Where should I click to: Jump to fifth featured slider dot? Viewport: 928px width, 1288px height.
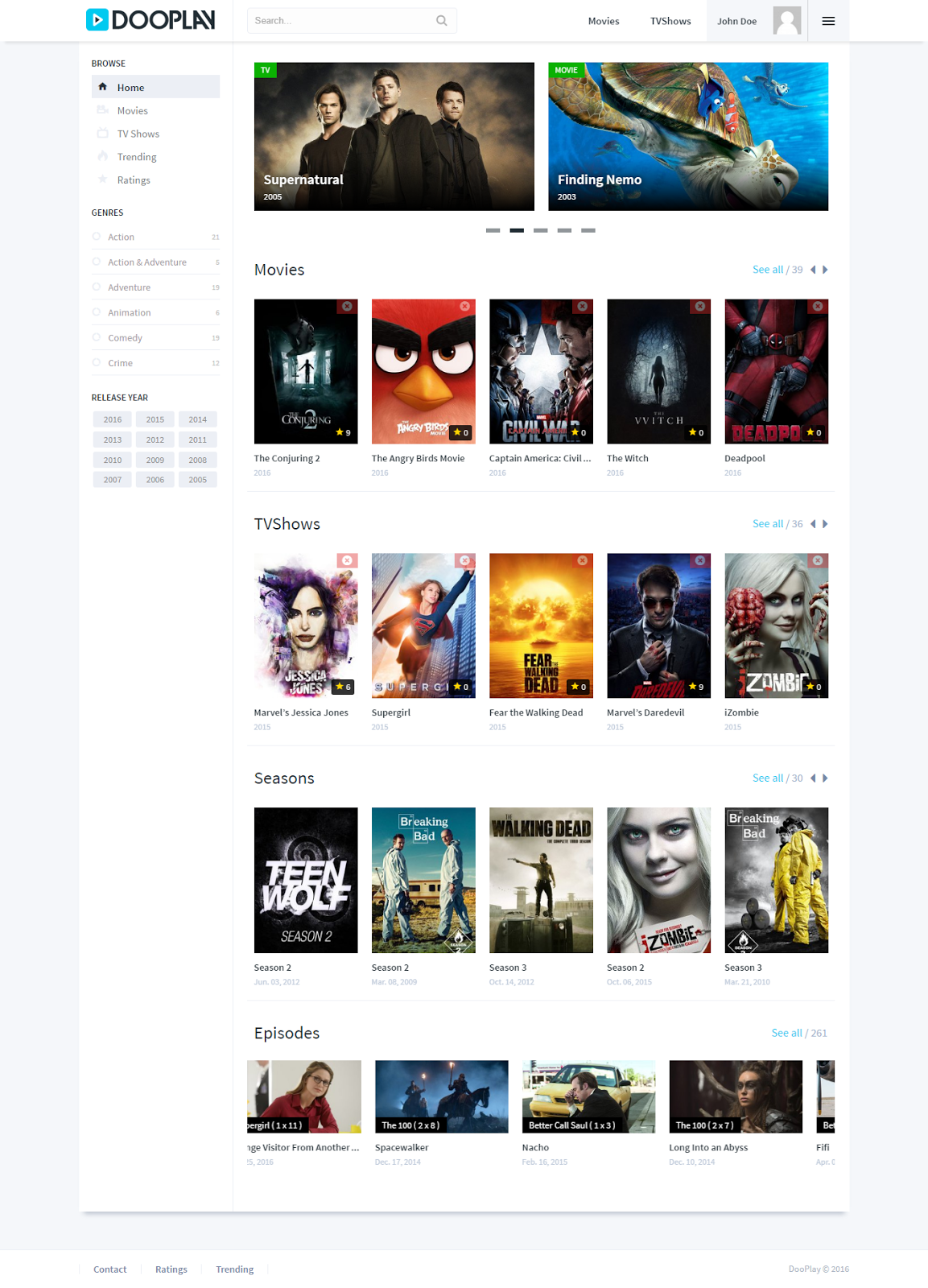tap(588, 230)
